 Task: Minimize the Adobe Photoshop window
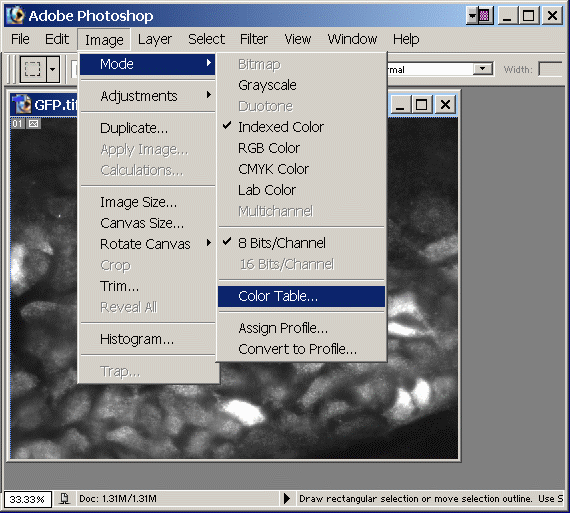pyautogui.click(x=507, y=16)
